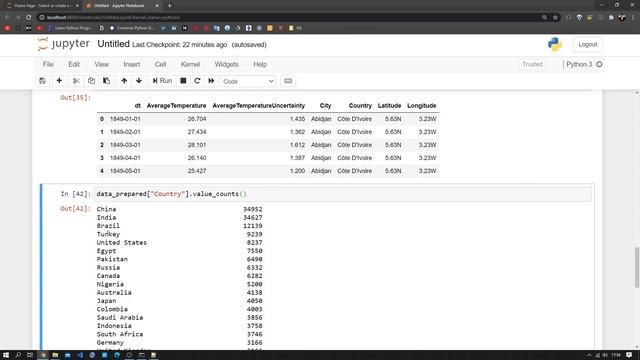Open Visual Studio Code from the taskbar
The width and height of the screenshot is (640, 360).
[x=80, y=355]
